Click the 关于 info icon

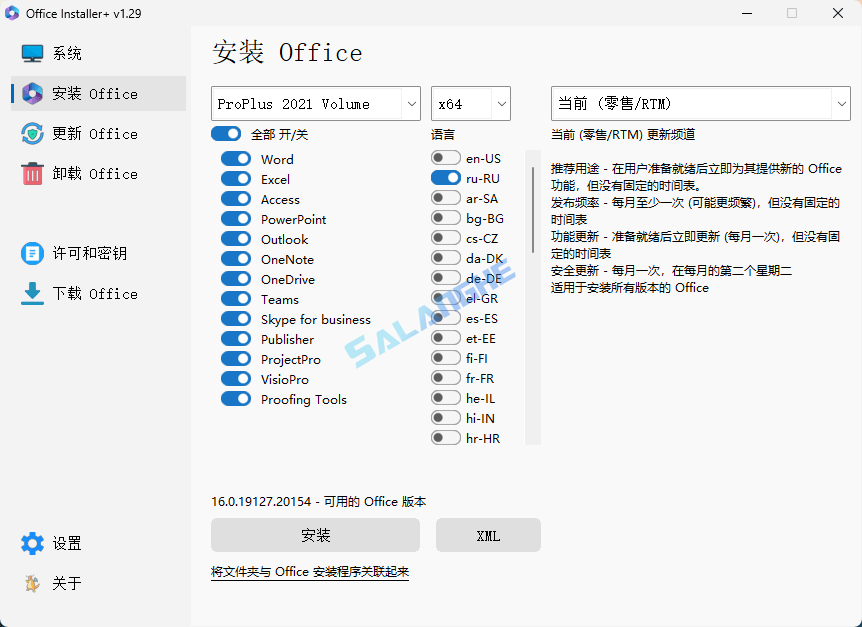[x=31, y=583]
